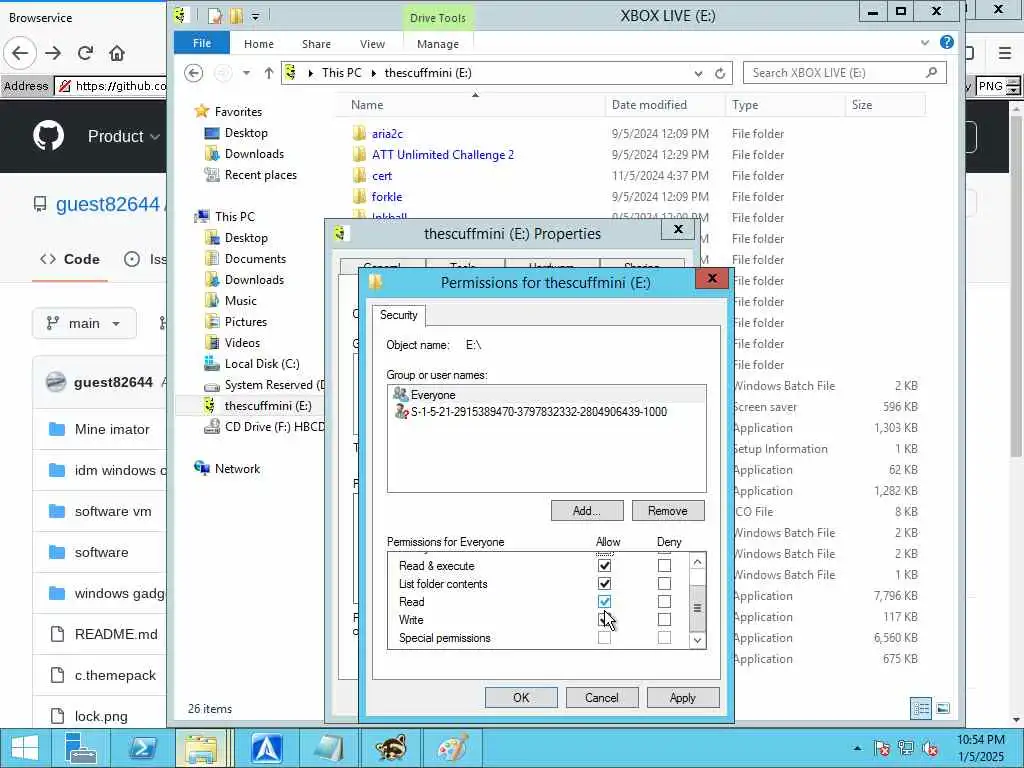Screen dimensions: 1024x768
Task: Select Local Disk (C:) in navigation pane
Action: [x=261, y=364]
